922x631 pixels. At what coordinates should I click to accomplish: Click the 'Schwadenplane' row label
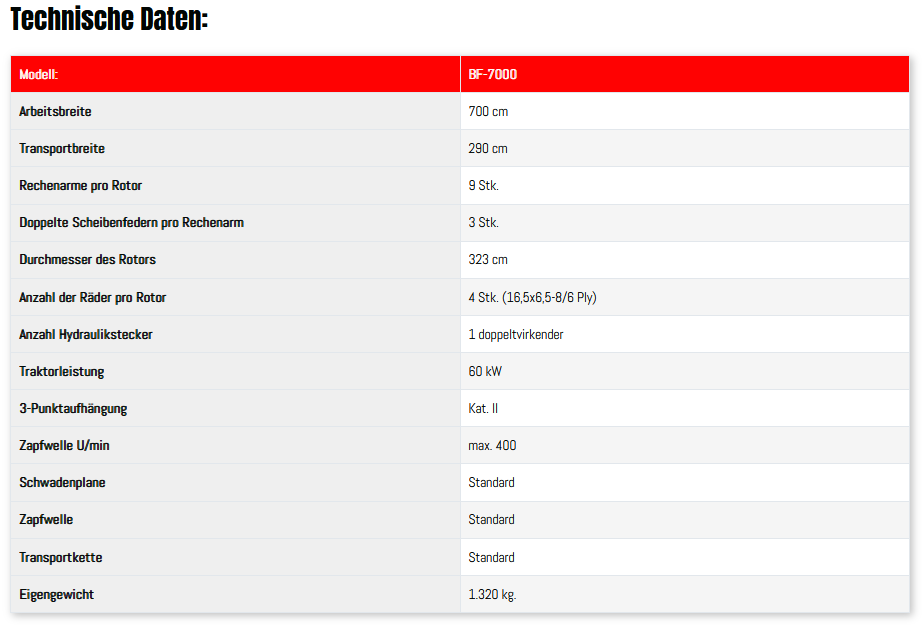62,482
